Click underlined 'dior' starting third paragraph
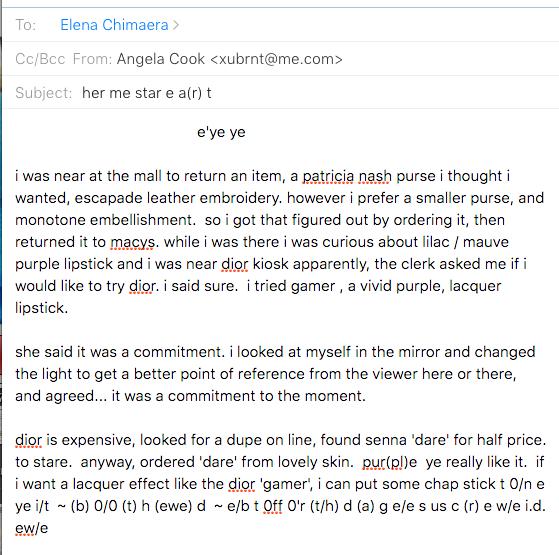 pyautogui.click(x=29, y=440)
